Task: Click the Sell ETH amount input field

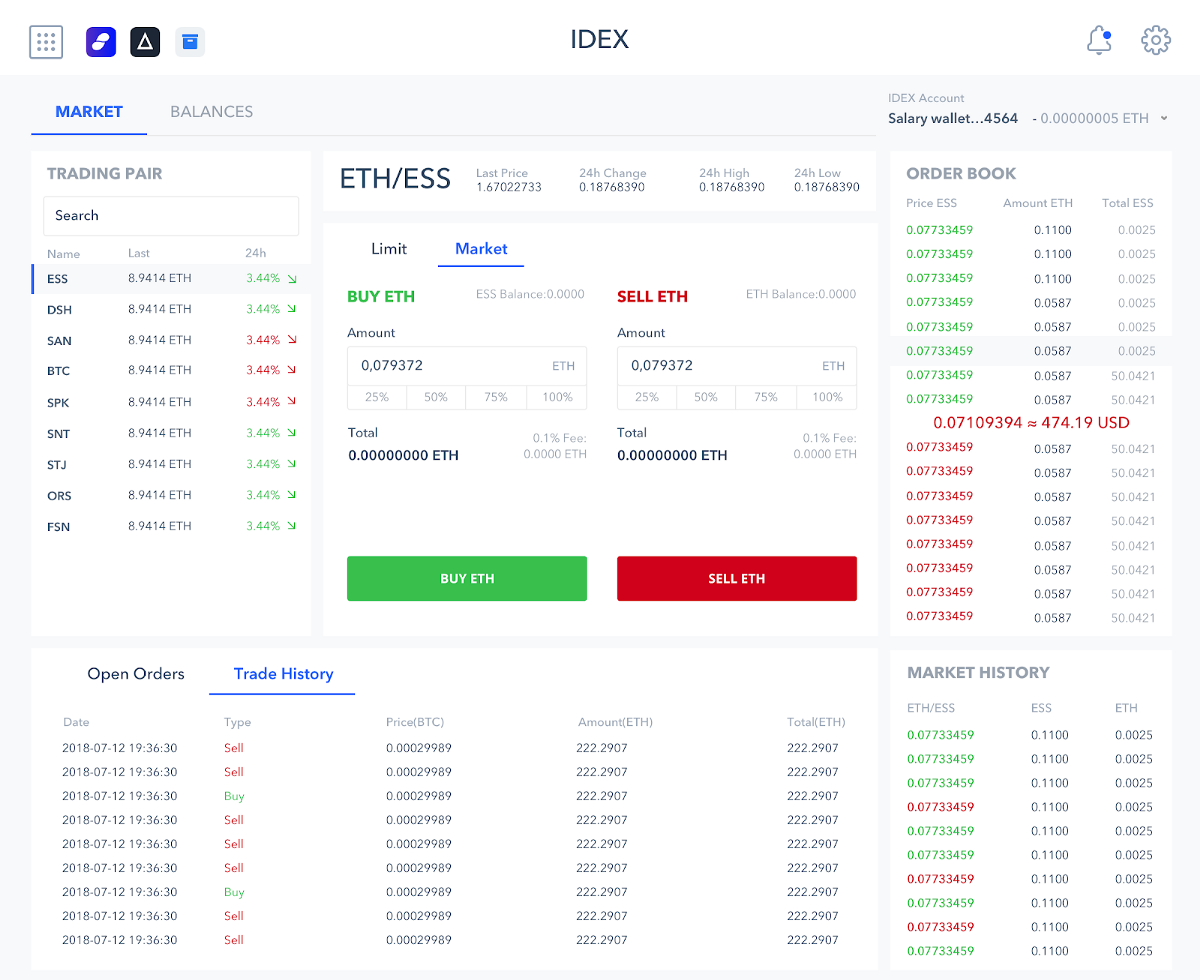Action: click(x=737, y=366)
